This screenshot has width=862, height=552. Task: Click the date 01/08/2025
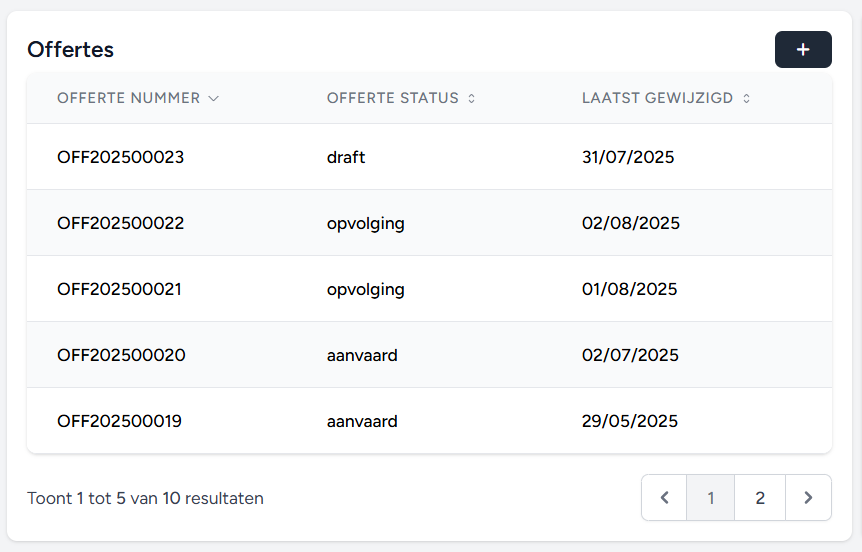(629, 289)
